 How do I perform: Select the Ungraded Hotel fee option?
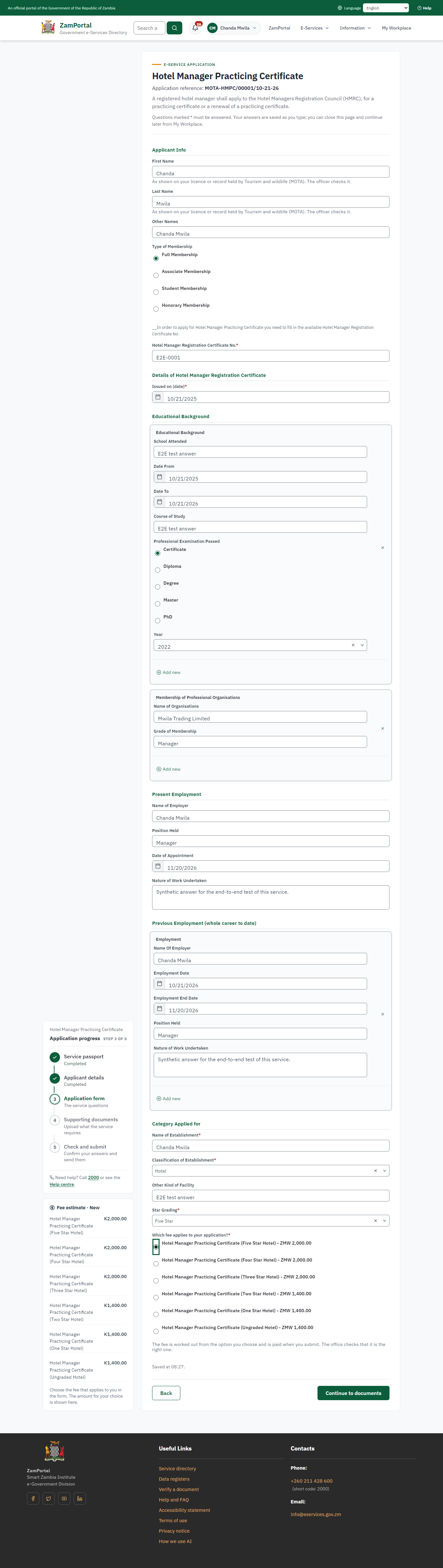[x=156, y=1331]
